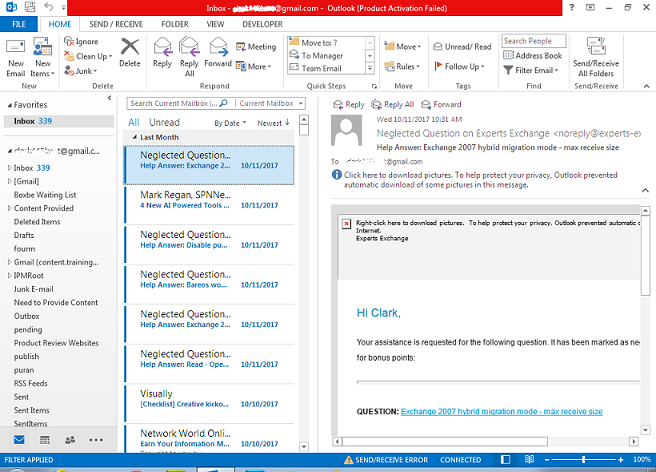Open Outlook Help question mark

(571, 7)
